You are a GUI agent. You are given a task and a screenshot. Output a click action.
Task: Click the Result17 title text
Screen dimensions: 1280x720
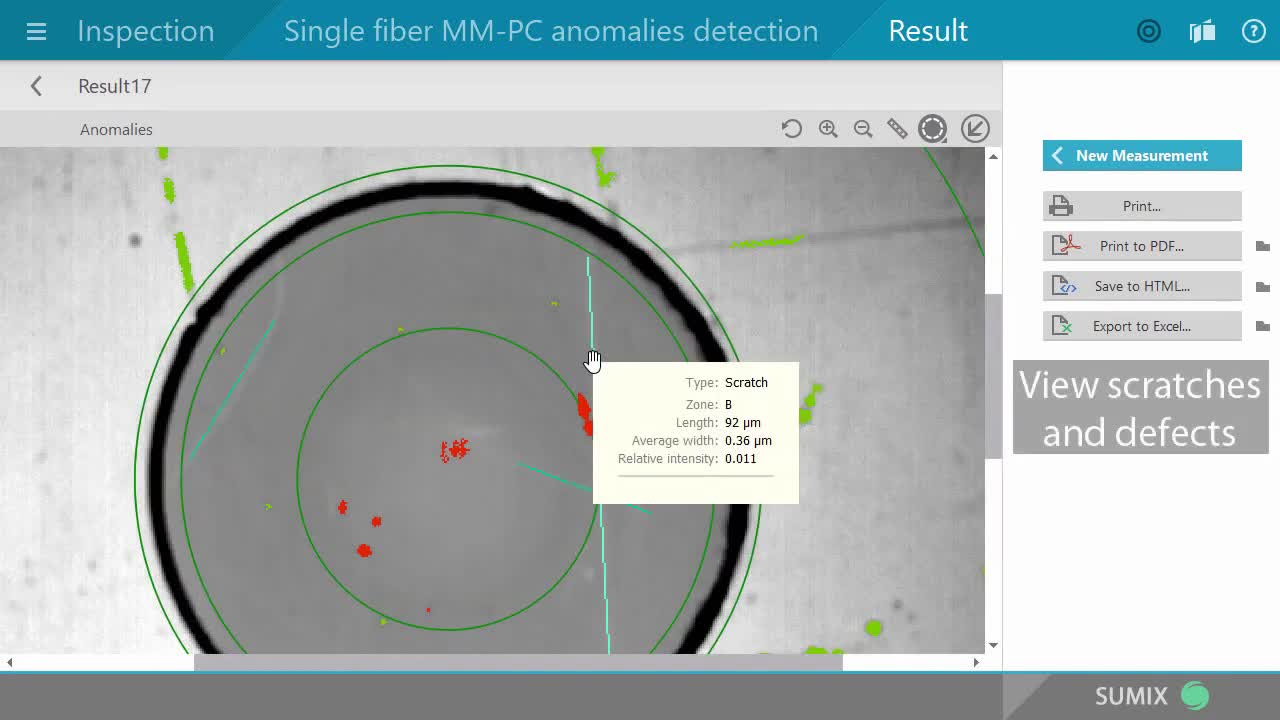click(x=115, y=86)
